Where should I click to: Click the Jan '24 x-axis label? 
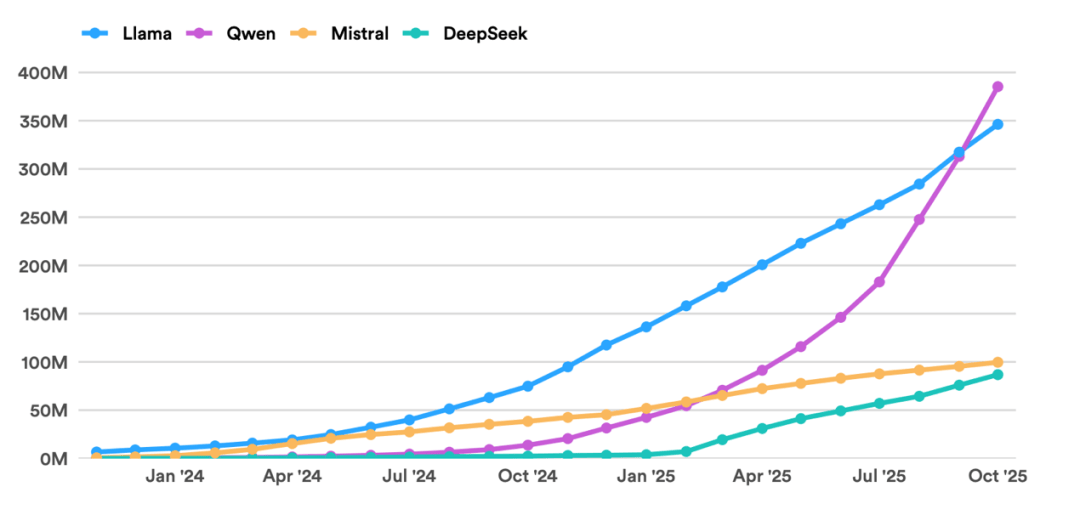pos(175,478)
